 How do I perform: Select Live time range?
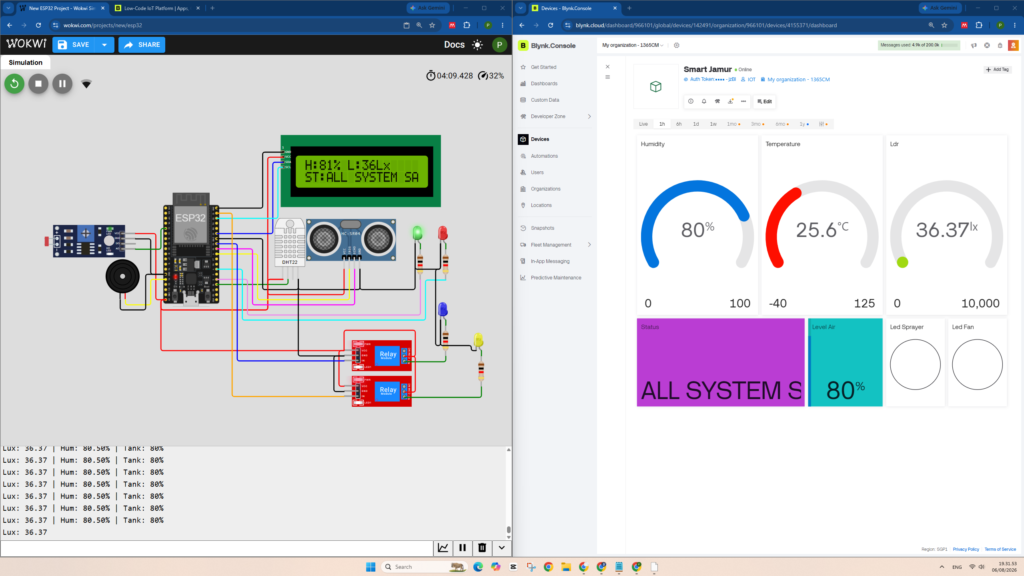pyautogui.click(x=643, y=124)
